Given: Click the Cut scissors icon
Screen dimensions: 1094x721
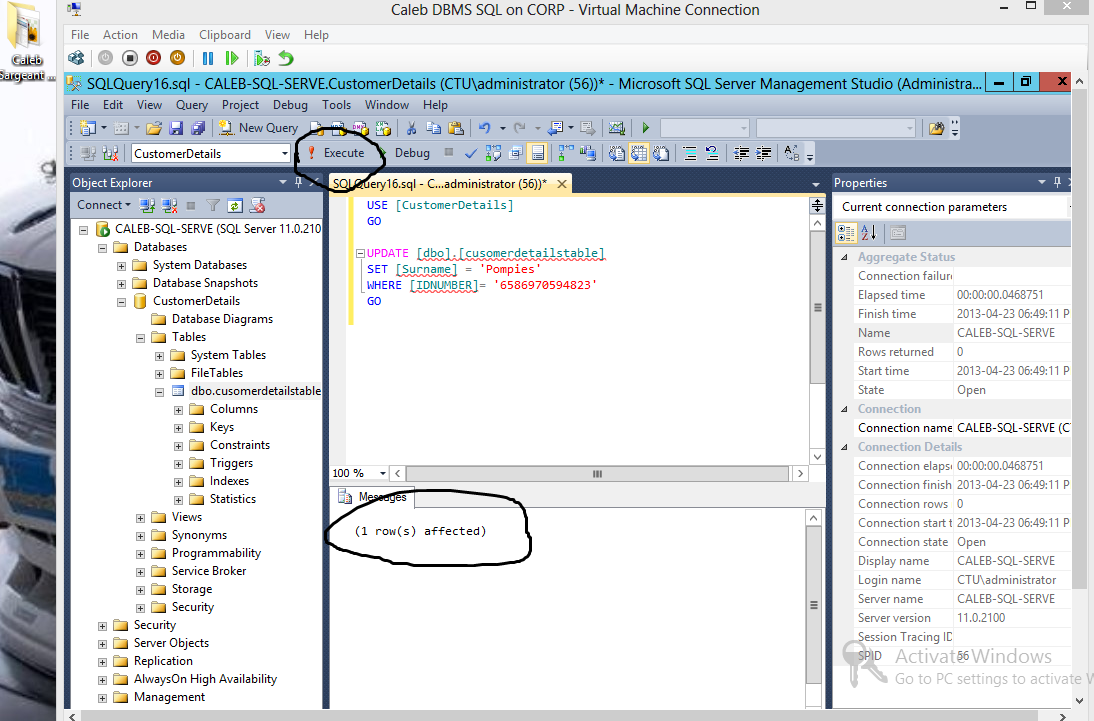Looking at the screenshot, I should point(412,128).
